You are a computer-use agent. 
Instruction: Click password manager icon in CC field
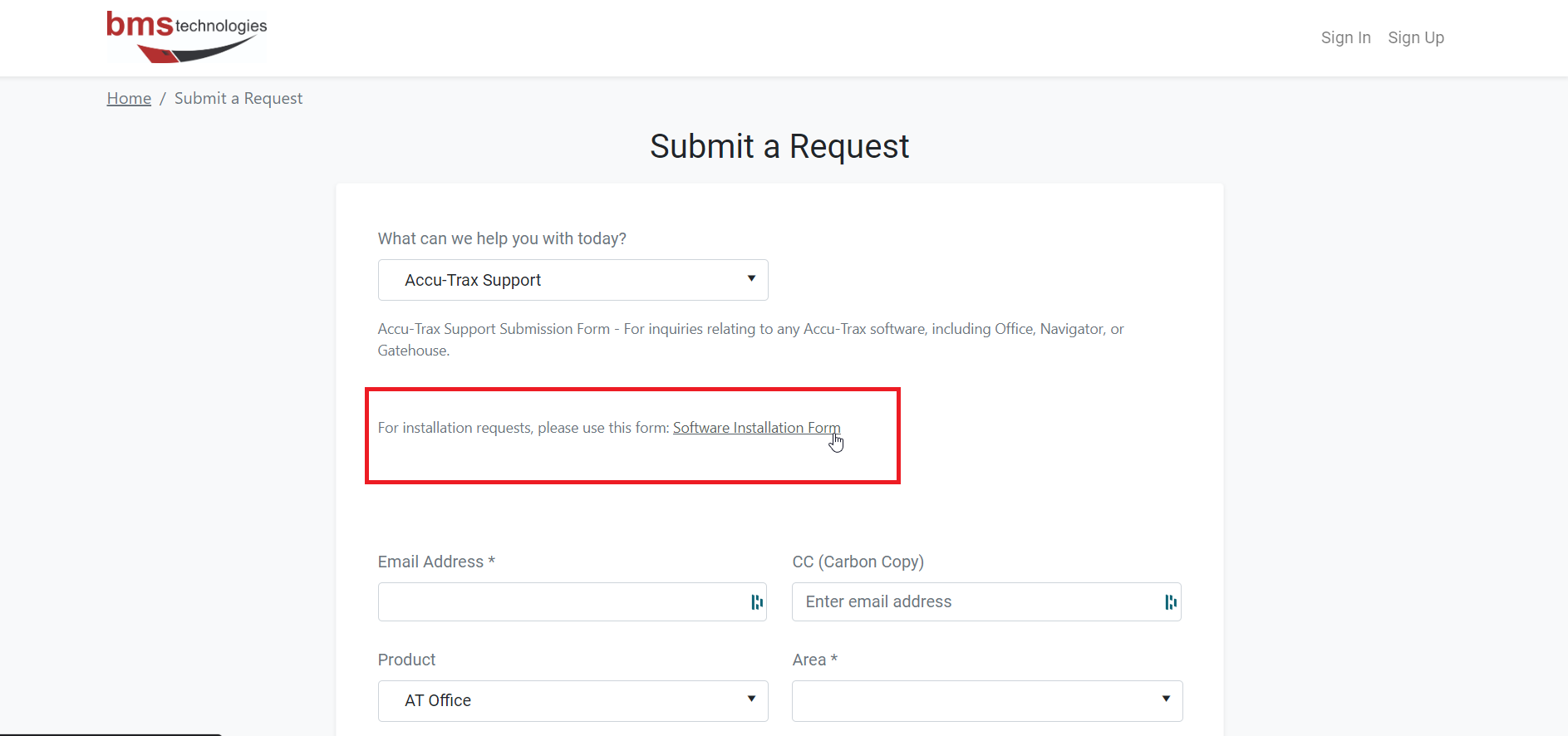coord(1170,602)
